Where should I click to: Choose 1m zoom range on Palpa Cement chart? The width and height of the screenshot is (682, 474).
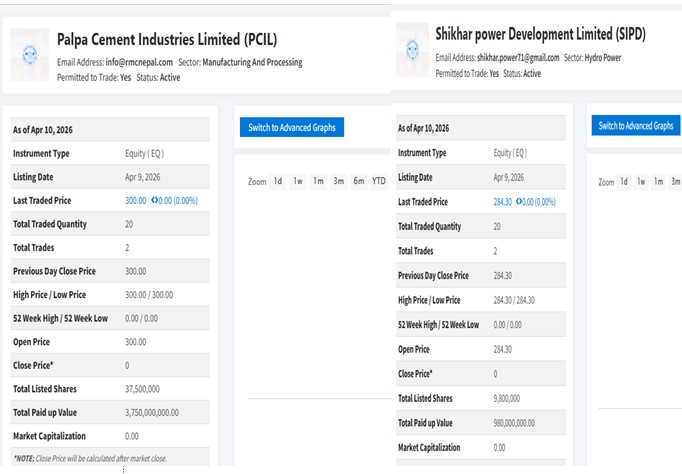click(318, 181)
